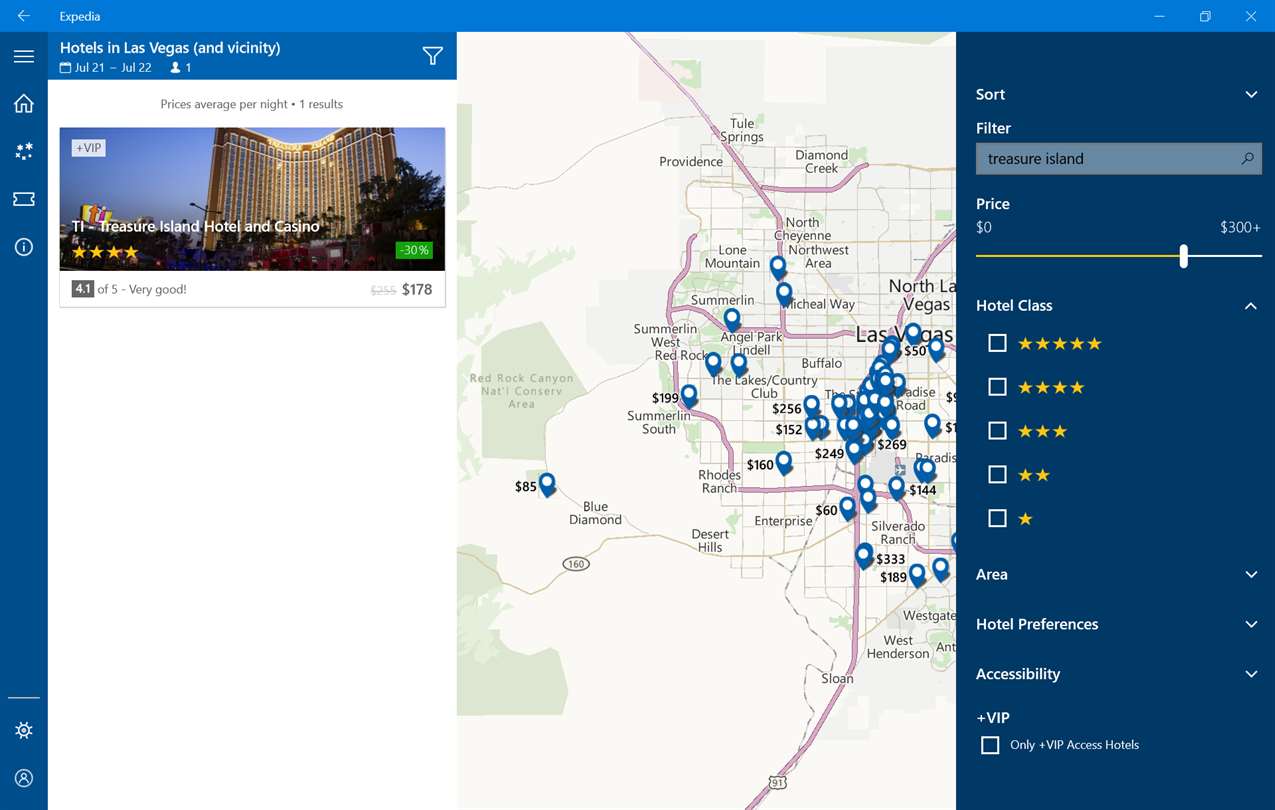Click the Hotel Class heading
The width and height of the screenshot is (1275, 810).
click(1014, 306)
